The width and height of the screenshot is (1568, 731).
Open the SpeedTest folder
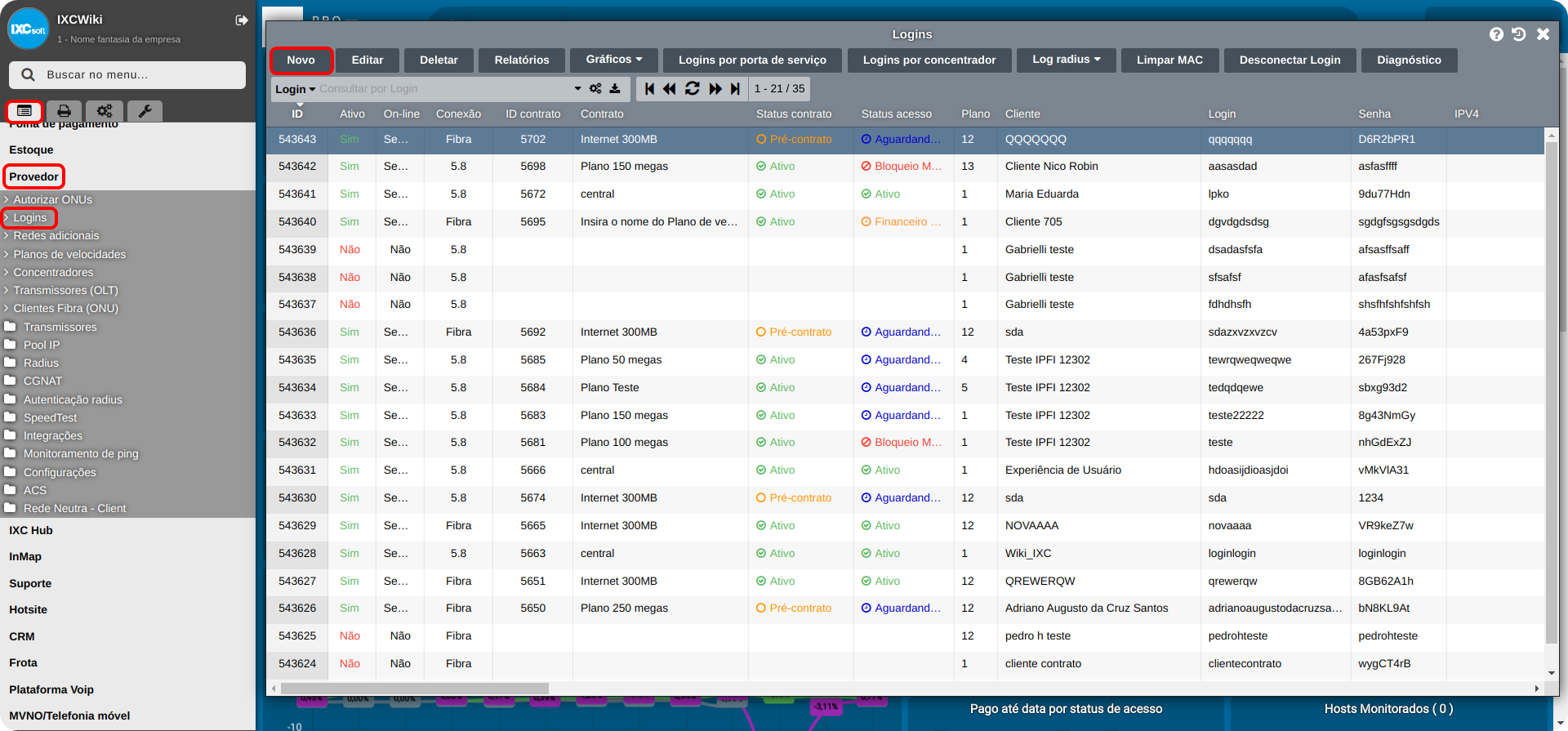[x=50, y=417]
